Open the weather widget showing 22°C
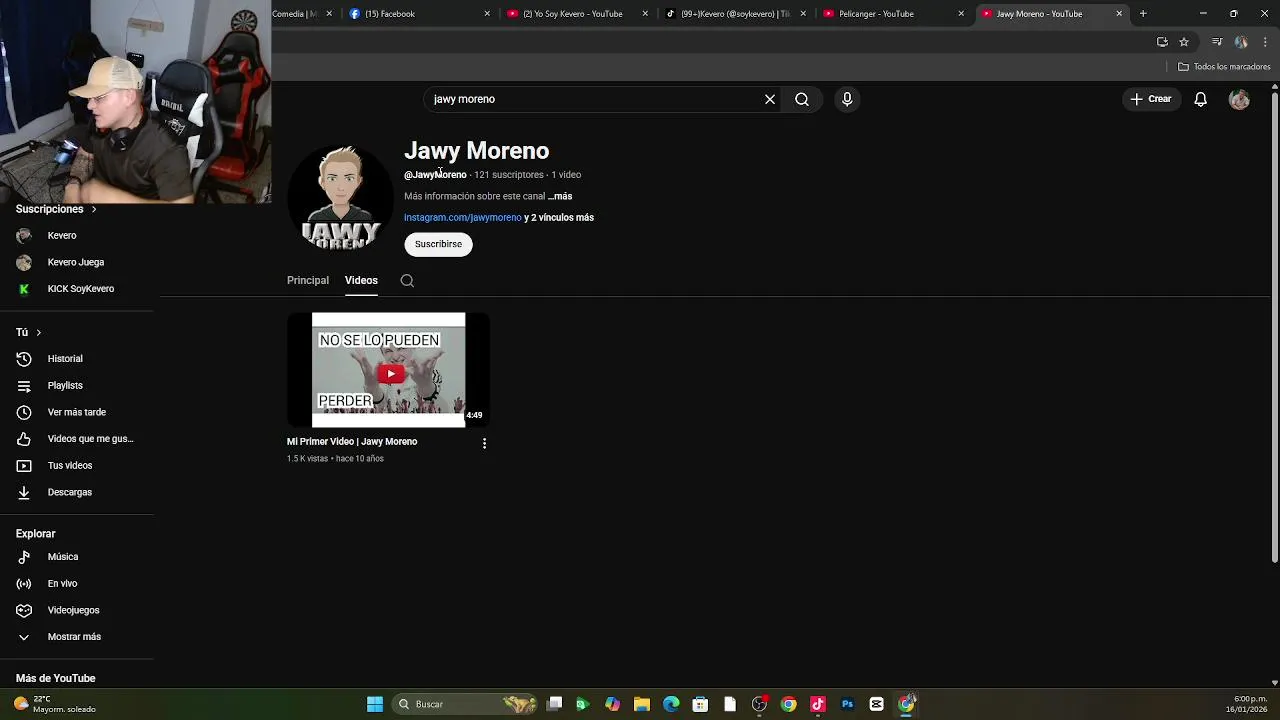The image size is (1280, 720). pyautogui.click(x=55, y=704)
